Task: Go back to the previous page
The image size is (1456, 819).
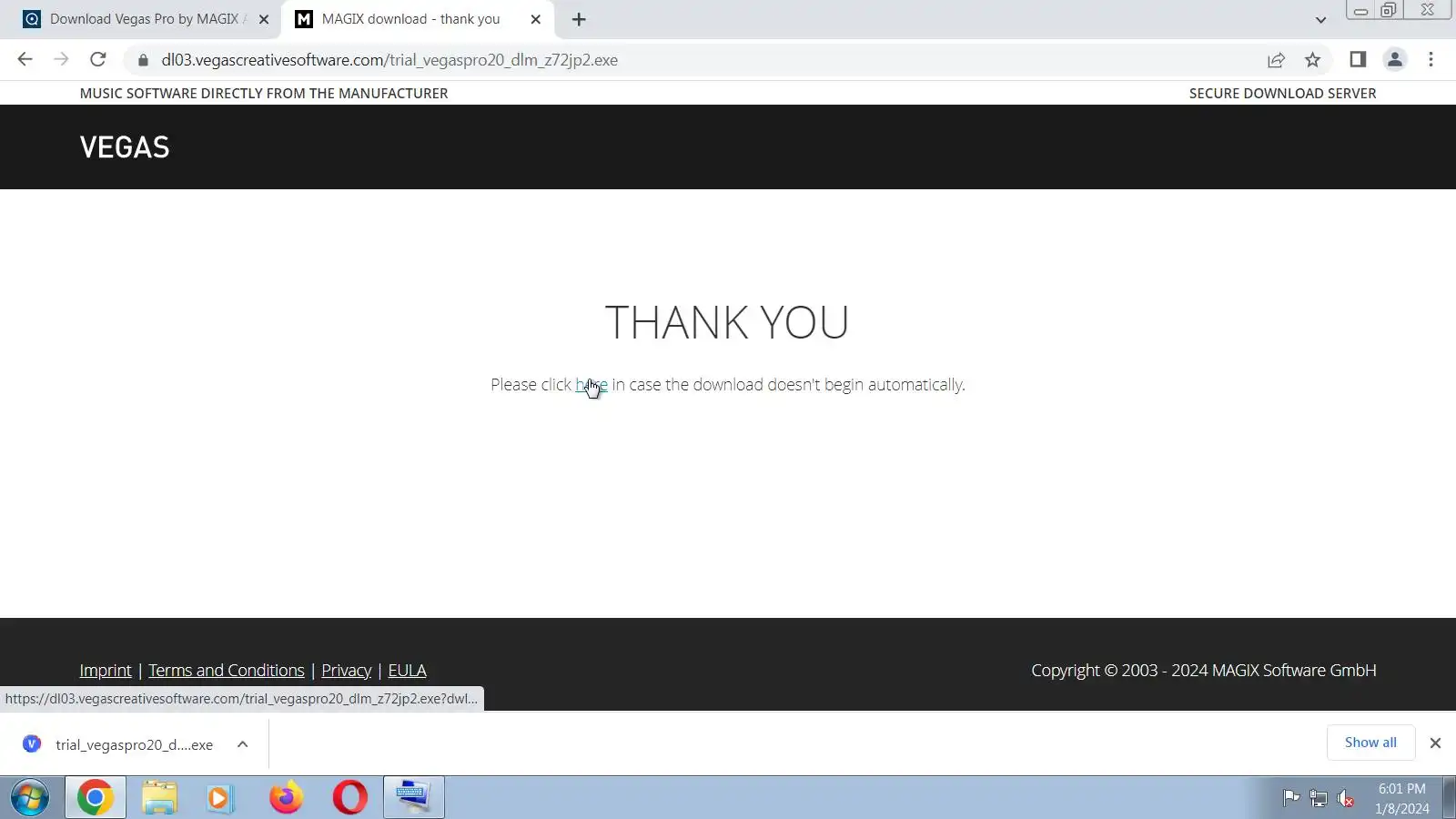Action: (x=25, y=60)
